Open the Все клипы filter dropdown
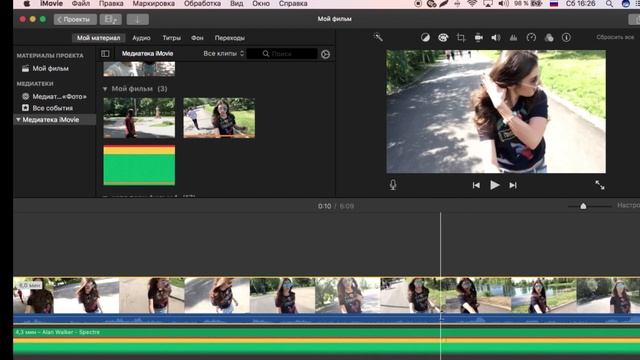This screenshot has width=640, height=360. point(224,53)
